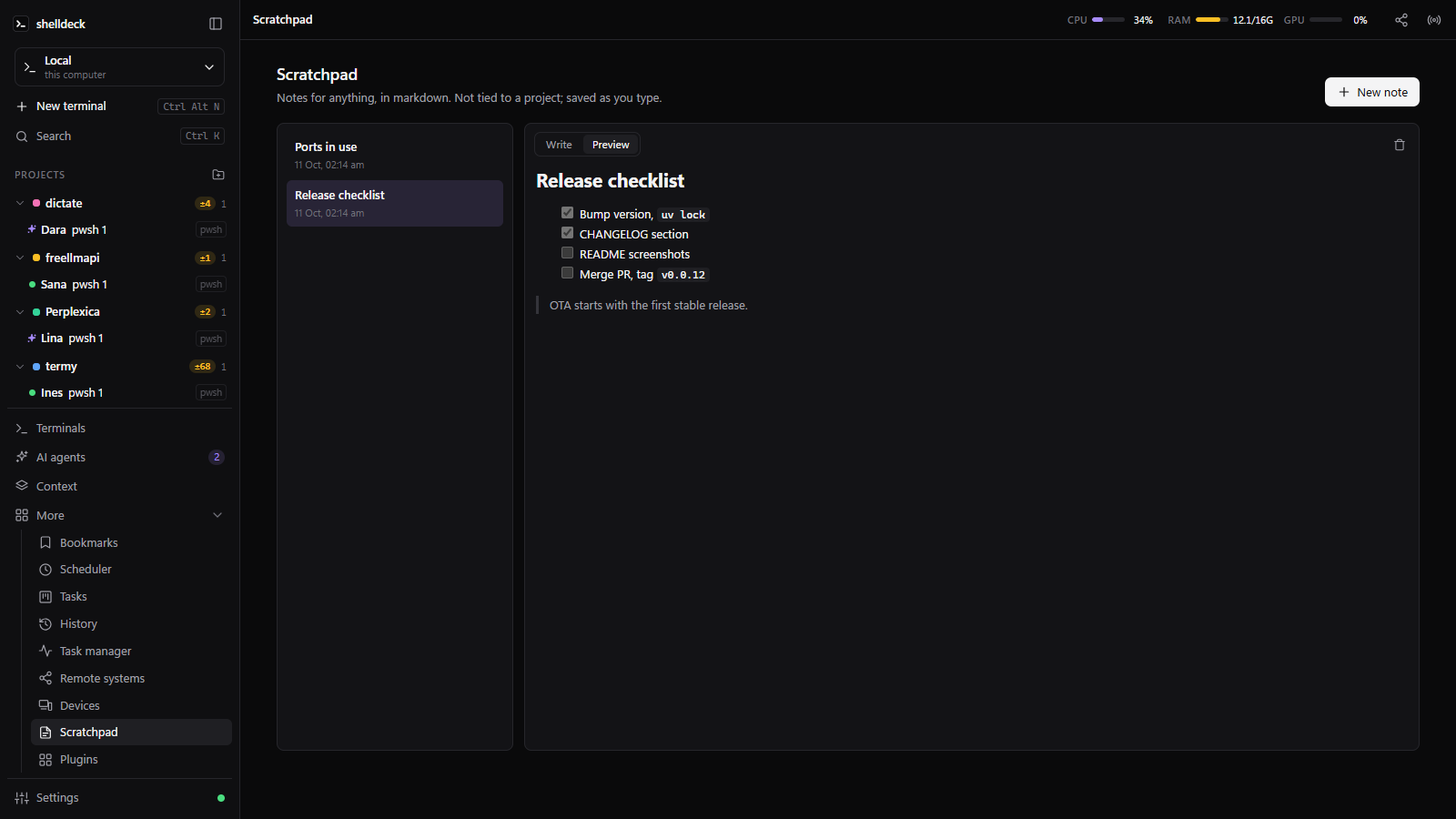Check the Merge PR, tag checkbox

pyautogui.click(x=567, y=273)
